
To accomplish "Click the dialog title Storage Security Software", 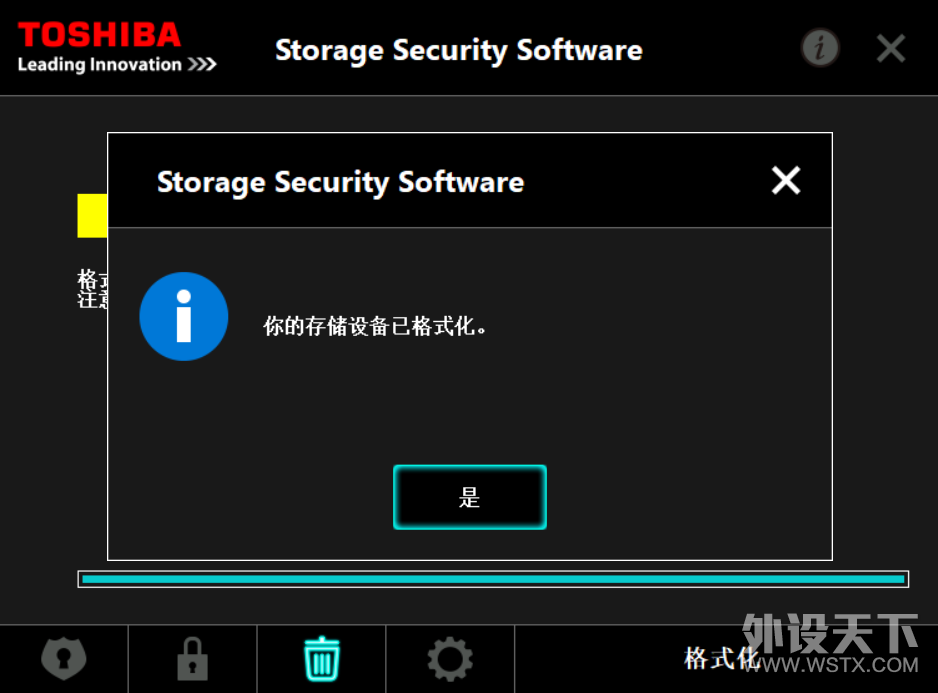I will coord(340,182).
